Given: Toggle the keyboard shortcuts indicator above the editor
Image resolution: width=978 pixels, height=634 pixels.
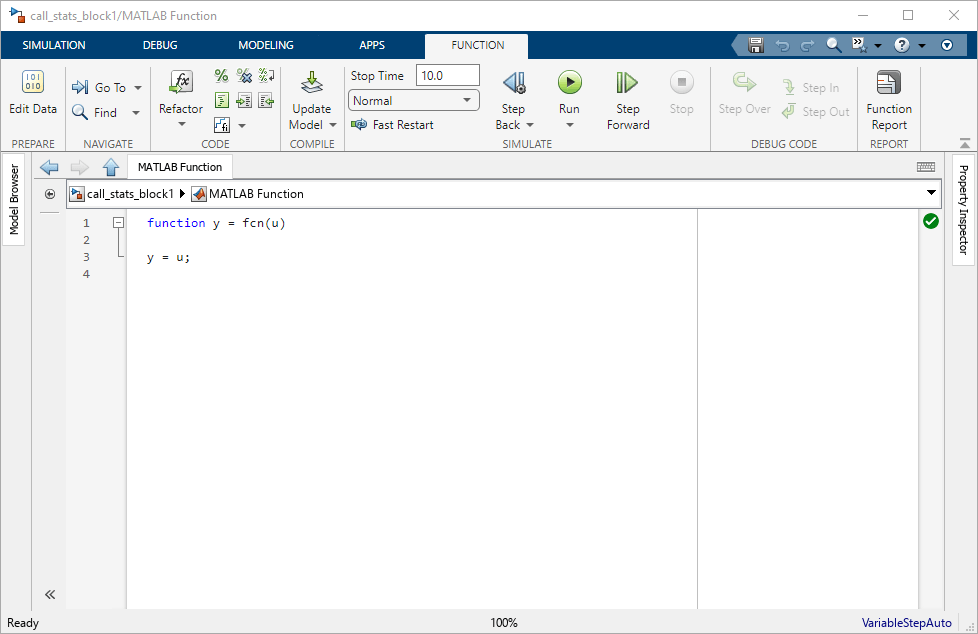Looking at the screenshot, I should point(925,166).
